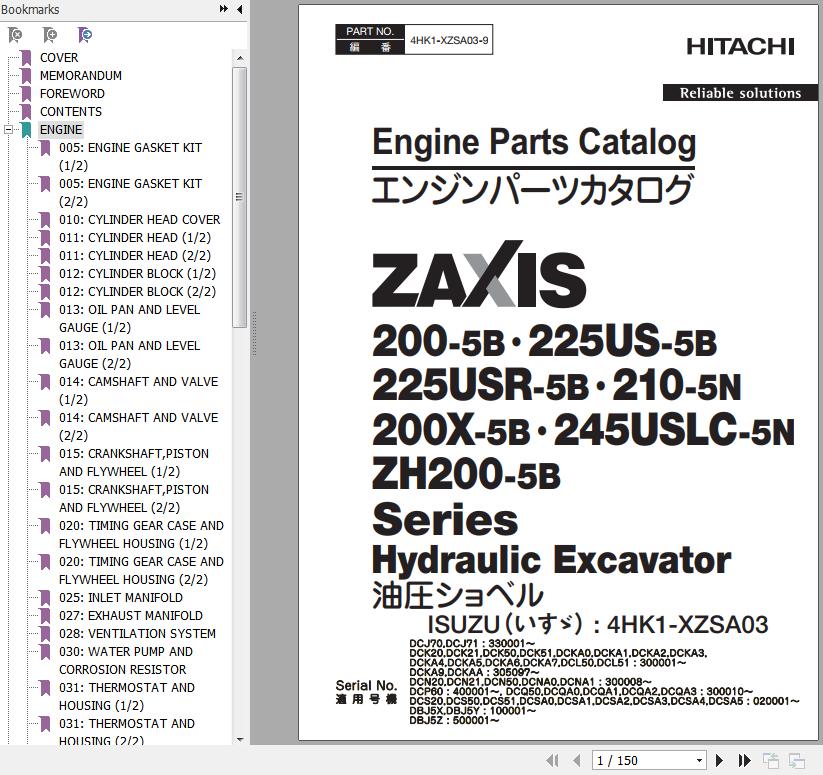Open 013: Oil Pan and Level Gauge (1/2)

click(x=130, y=319)
